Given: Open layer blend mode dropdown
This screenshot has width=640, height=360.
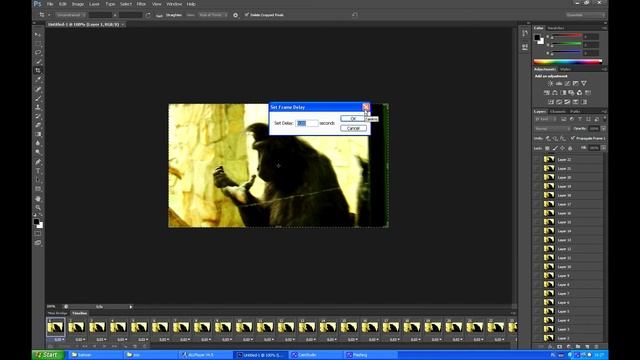Looking at the screenshot, I should click(x=552, y=129).
